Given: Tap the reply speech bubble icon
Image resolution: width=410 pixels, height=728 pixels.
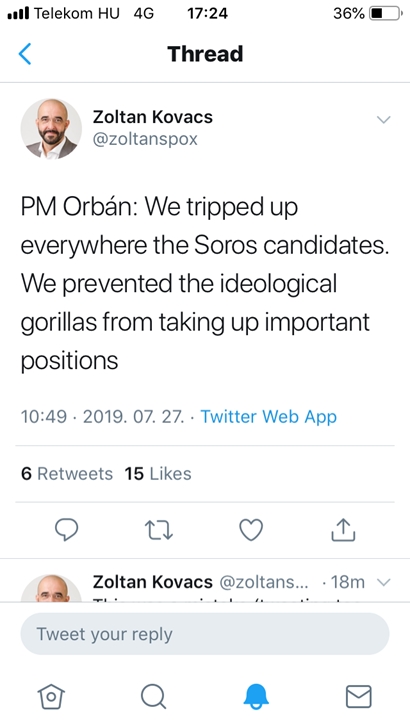Looking at the screenshot, I should tap(66, 530).
